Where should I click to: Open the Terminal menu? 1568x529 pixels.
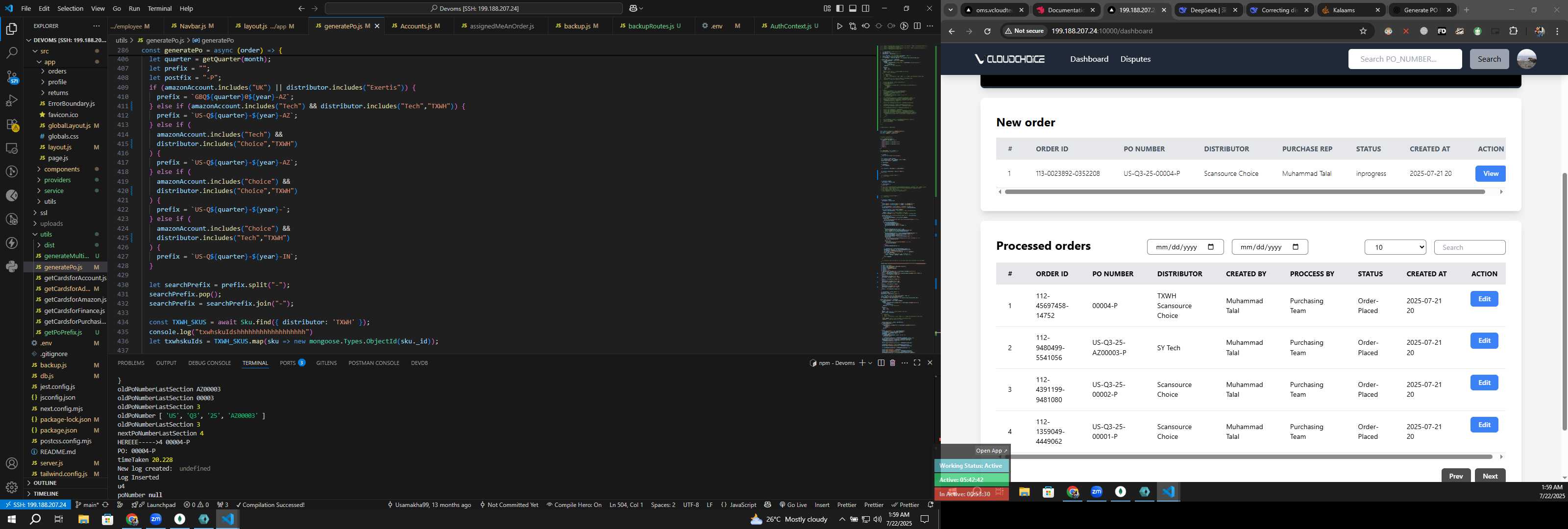(159, 8)
